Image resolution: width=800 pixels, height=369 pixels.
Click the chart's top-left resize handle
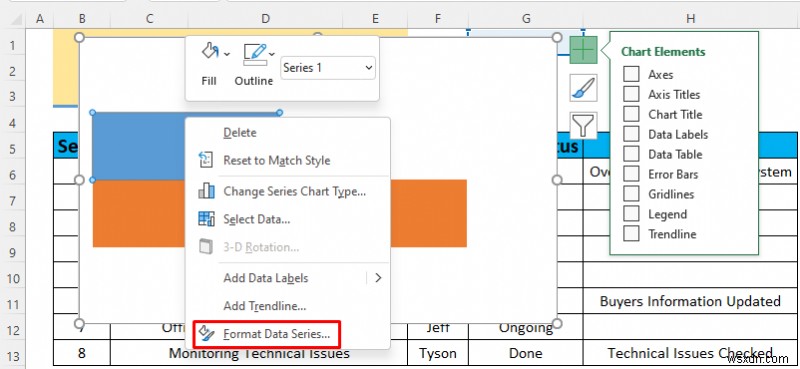[x=79, y=37]
